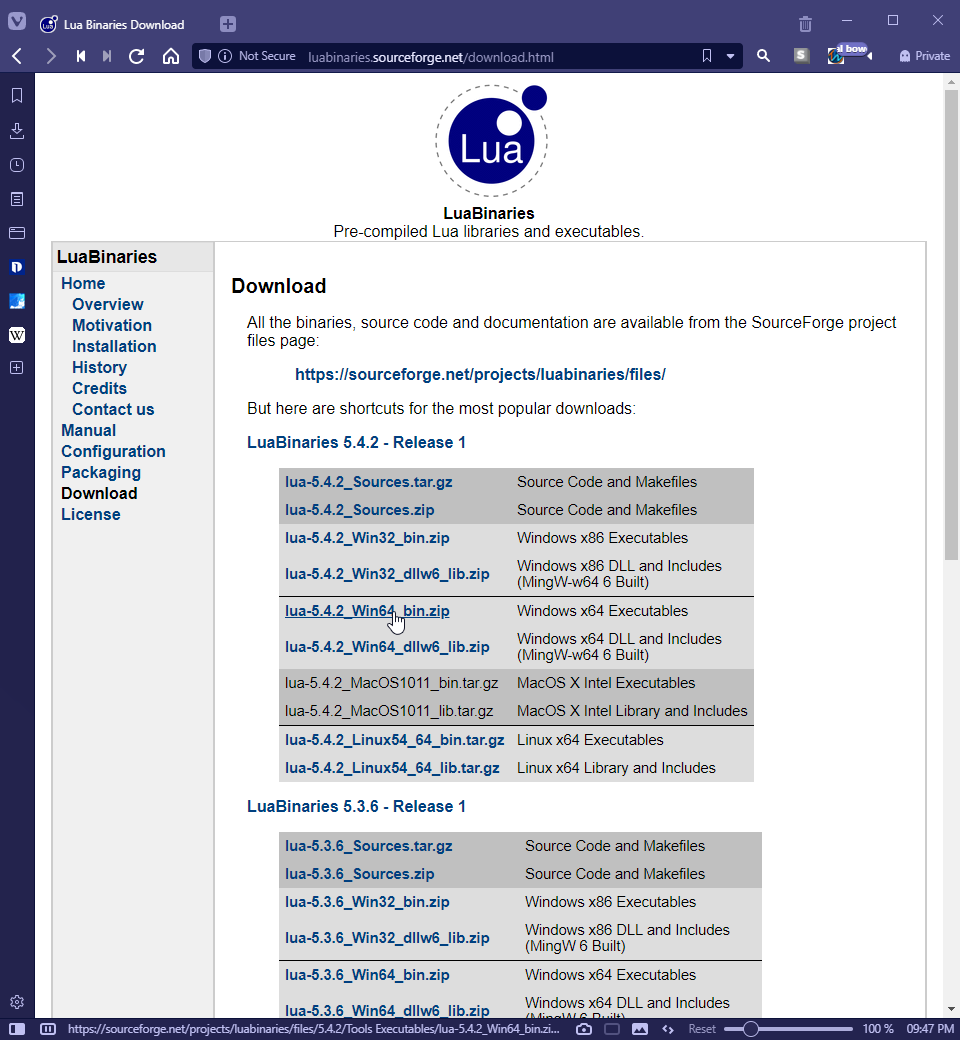Adjust the zoom slider in status bar
The height and width of the screenshot is (1040, 960).
788,1029
